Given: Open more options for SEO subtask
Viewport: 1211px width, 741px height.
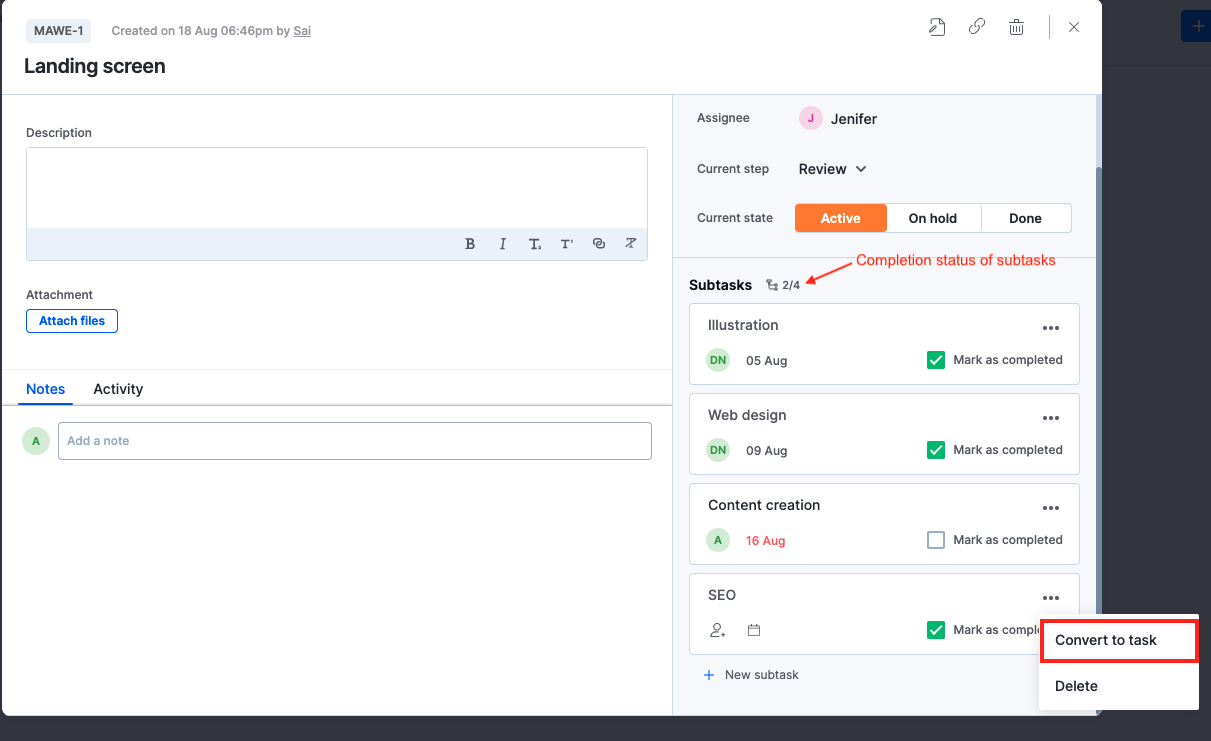Looking at the screenshot, I should click(x=1051, y=598).
